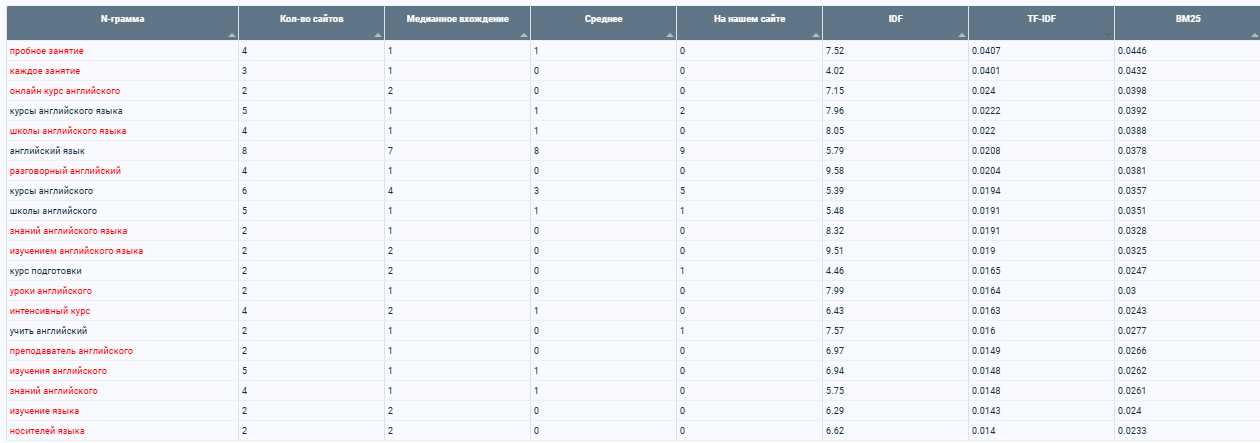Click sort arrow in Кол-во сайтов header
The image size is (1260, 443).
coord(378,36)
